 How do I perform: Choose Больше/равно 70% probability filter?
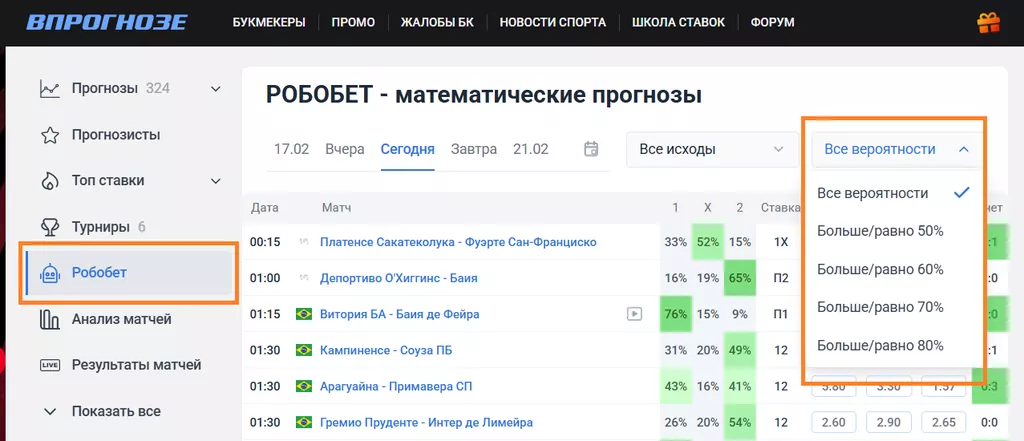(880, 307)
